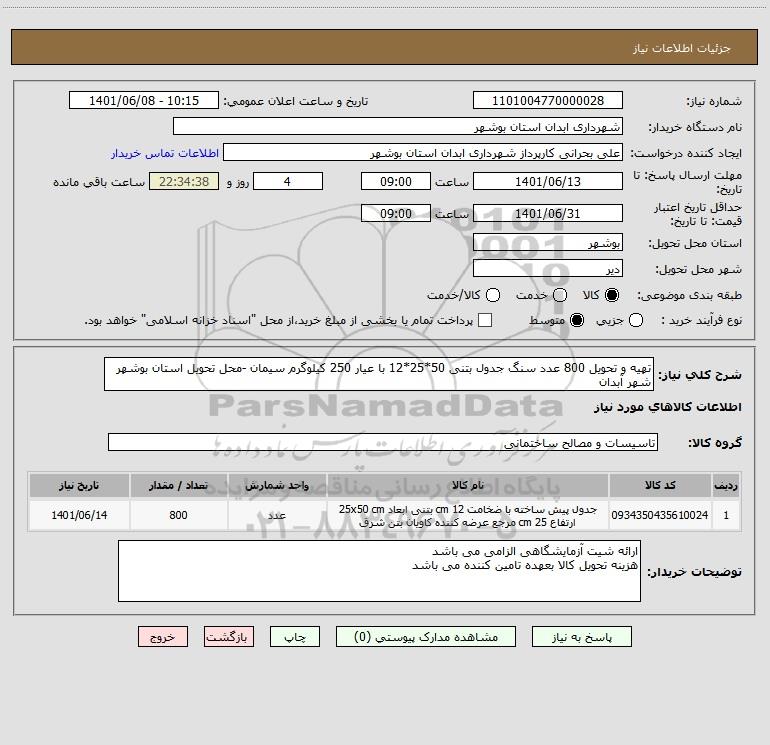Screen dimensions: 770x745
Task: Click the پاسخ به نیاز button
Action: click(x=581, y=637)
